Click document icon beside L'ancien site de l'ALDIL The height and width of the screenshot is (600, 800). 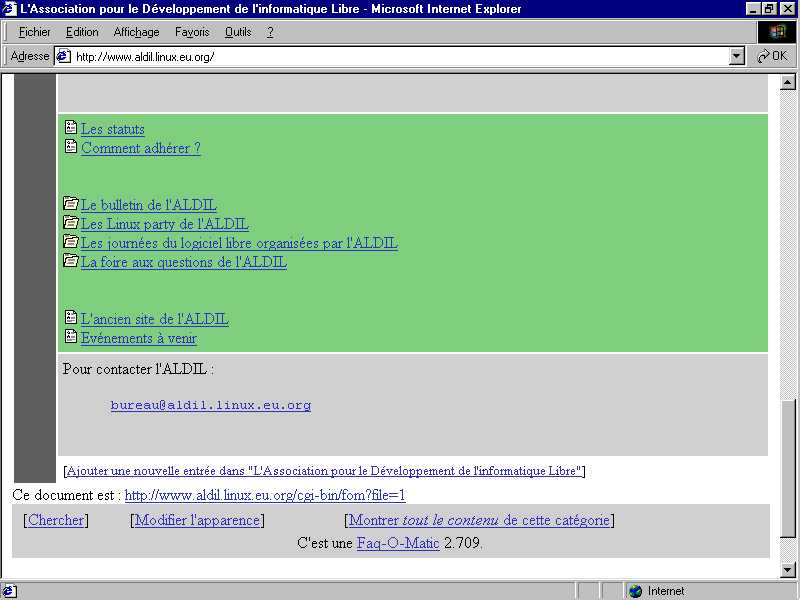70,318
